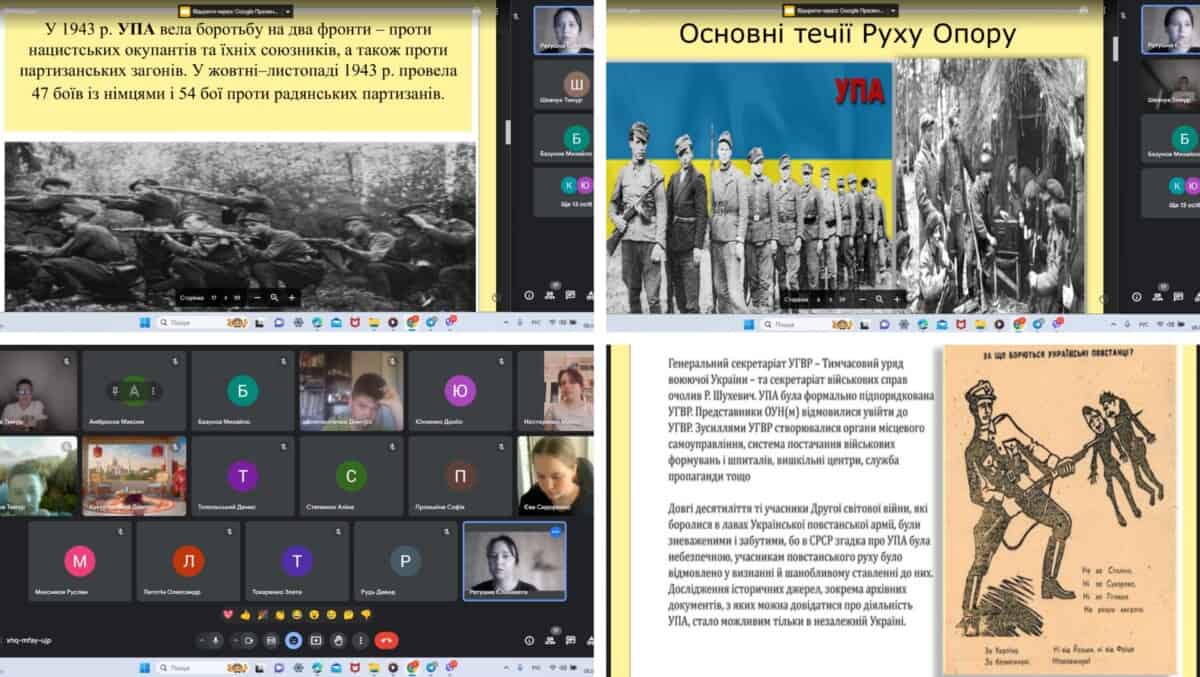Open the Ш avatar participant tile beside 1943 slide
The height and width of the screenshot is (677, 1200).
point(563,84)
